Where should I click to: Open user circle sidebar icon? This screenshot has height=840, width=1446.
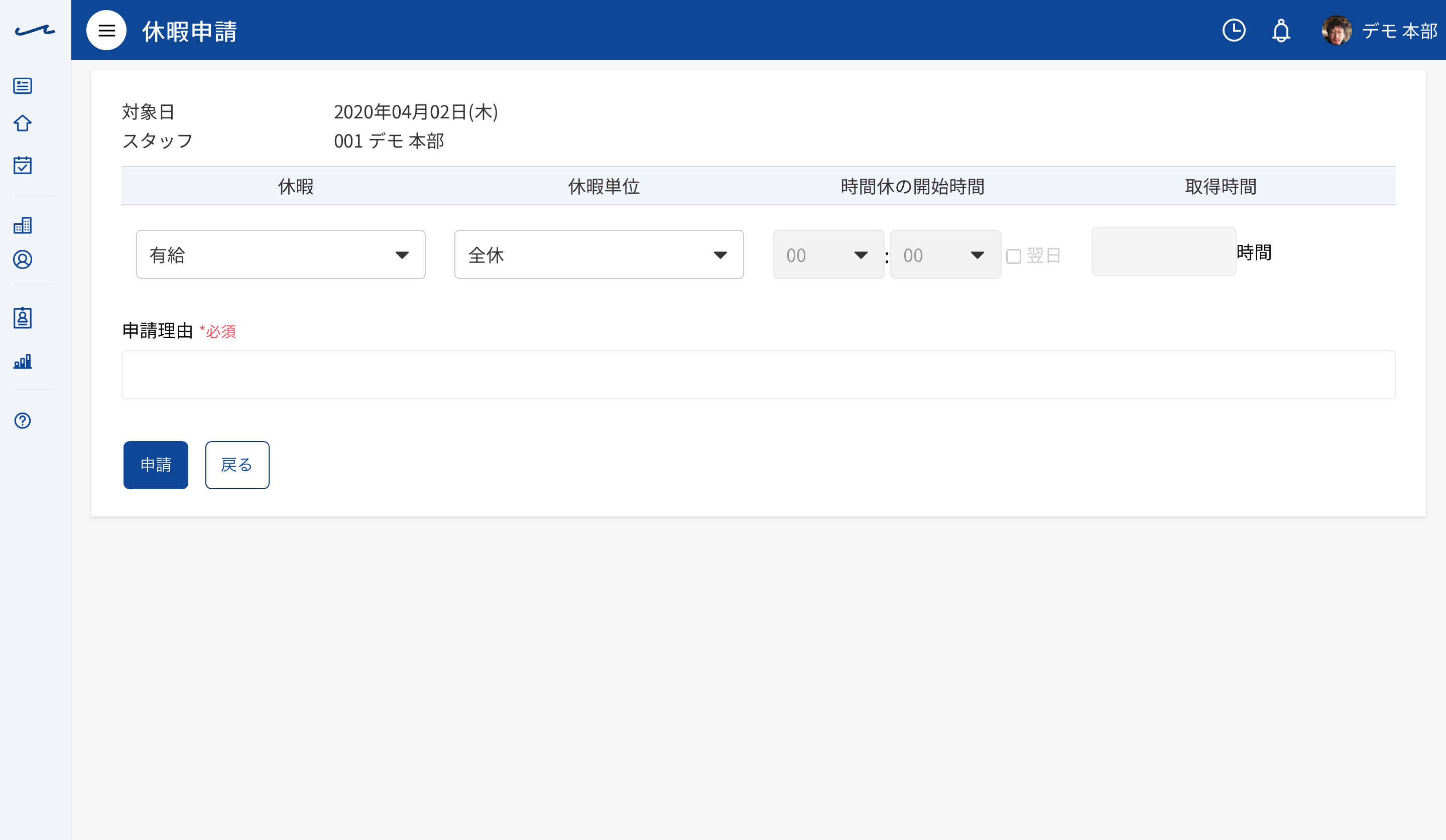23,260
